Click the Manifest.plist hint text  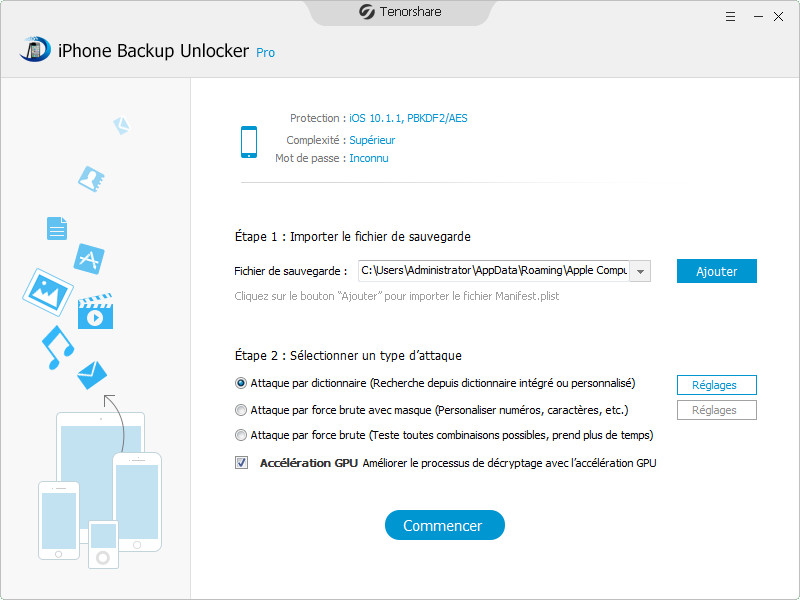(396, 296)
